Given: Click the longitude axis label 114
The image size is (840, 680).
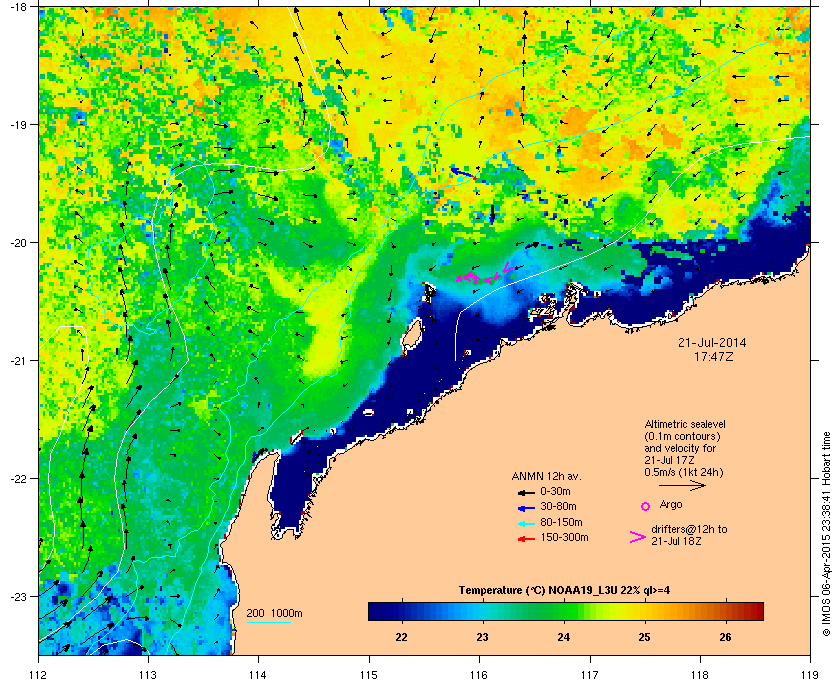Looking at the screenshot, I should tap(259, 675).
